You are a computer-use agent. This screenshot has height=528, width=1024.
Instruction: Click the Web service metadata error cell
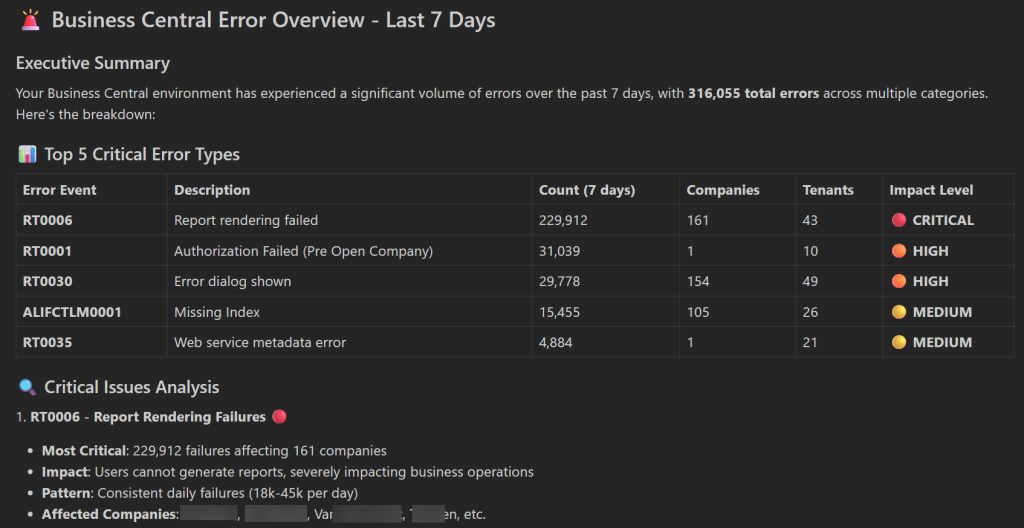coord(260,342)
